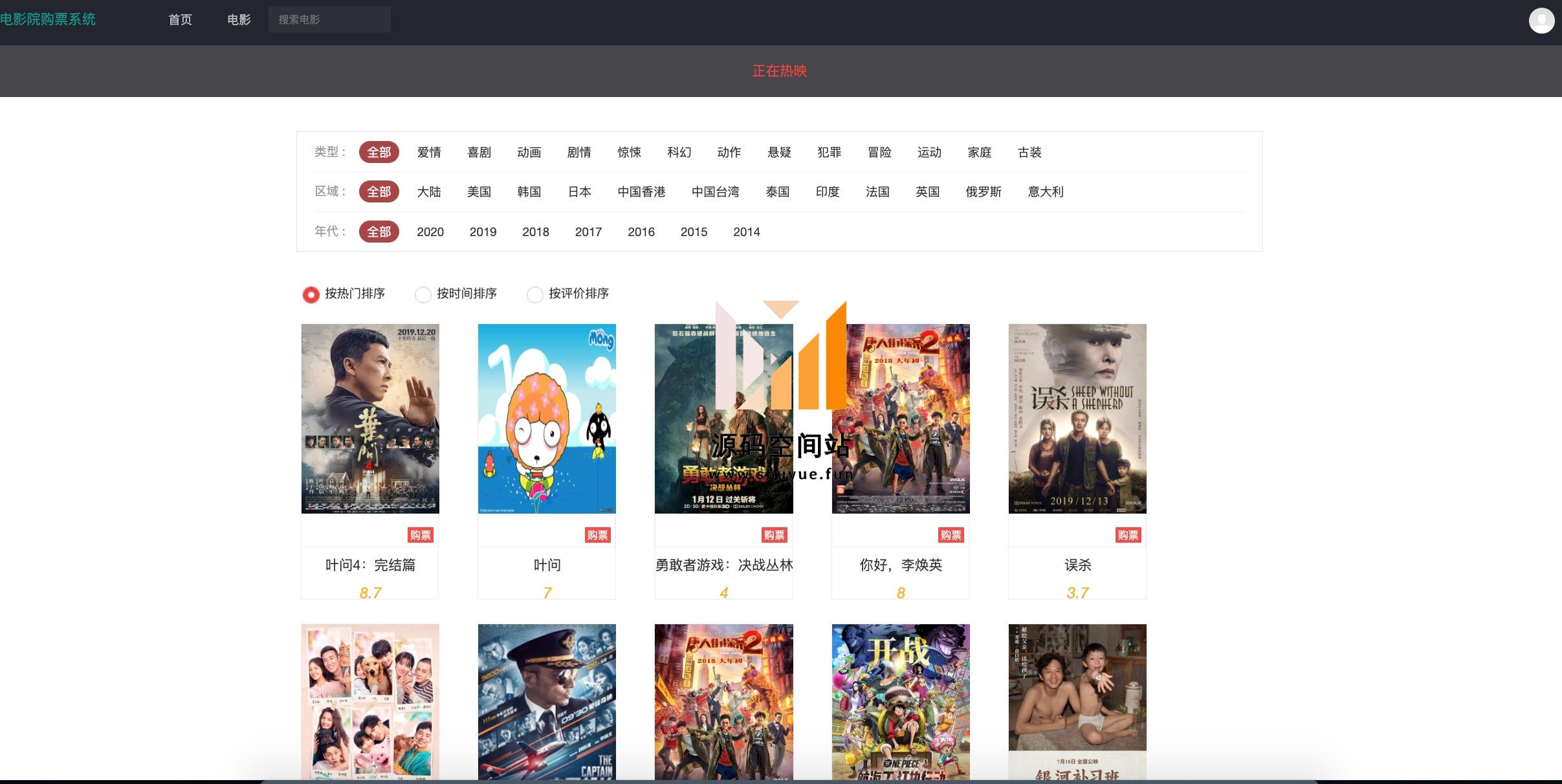Filter by 科幻 genre

(679, 152)
